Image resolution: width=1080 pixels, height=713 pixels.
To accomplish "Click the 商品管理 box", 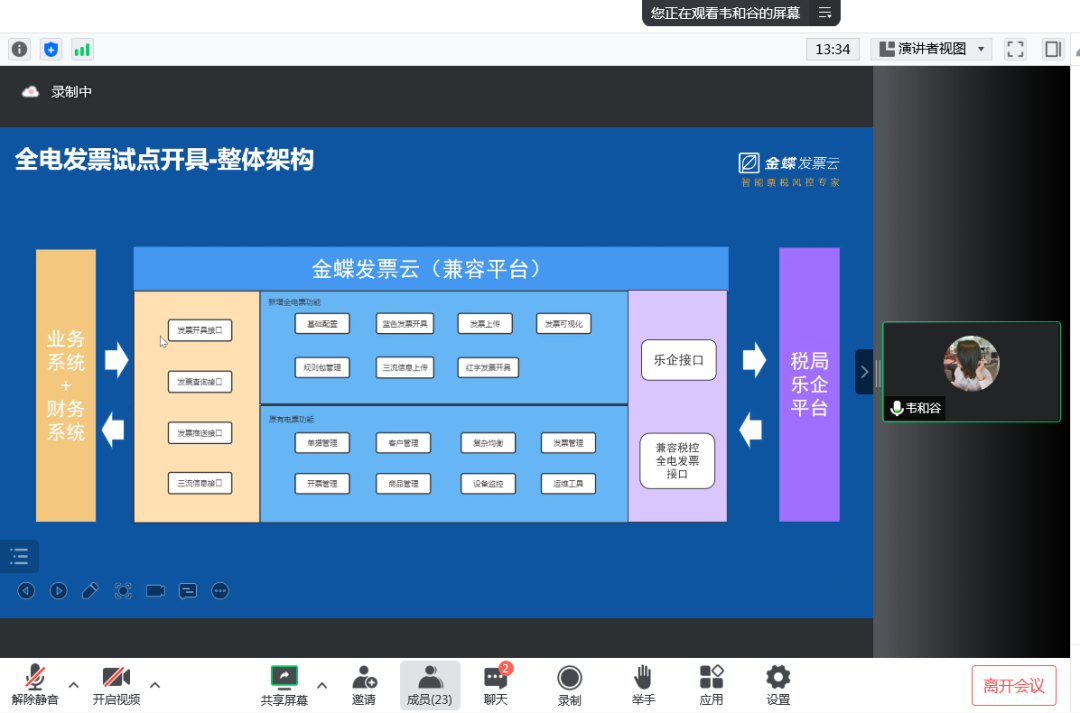I will point(404,484).
